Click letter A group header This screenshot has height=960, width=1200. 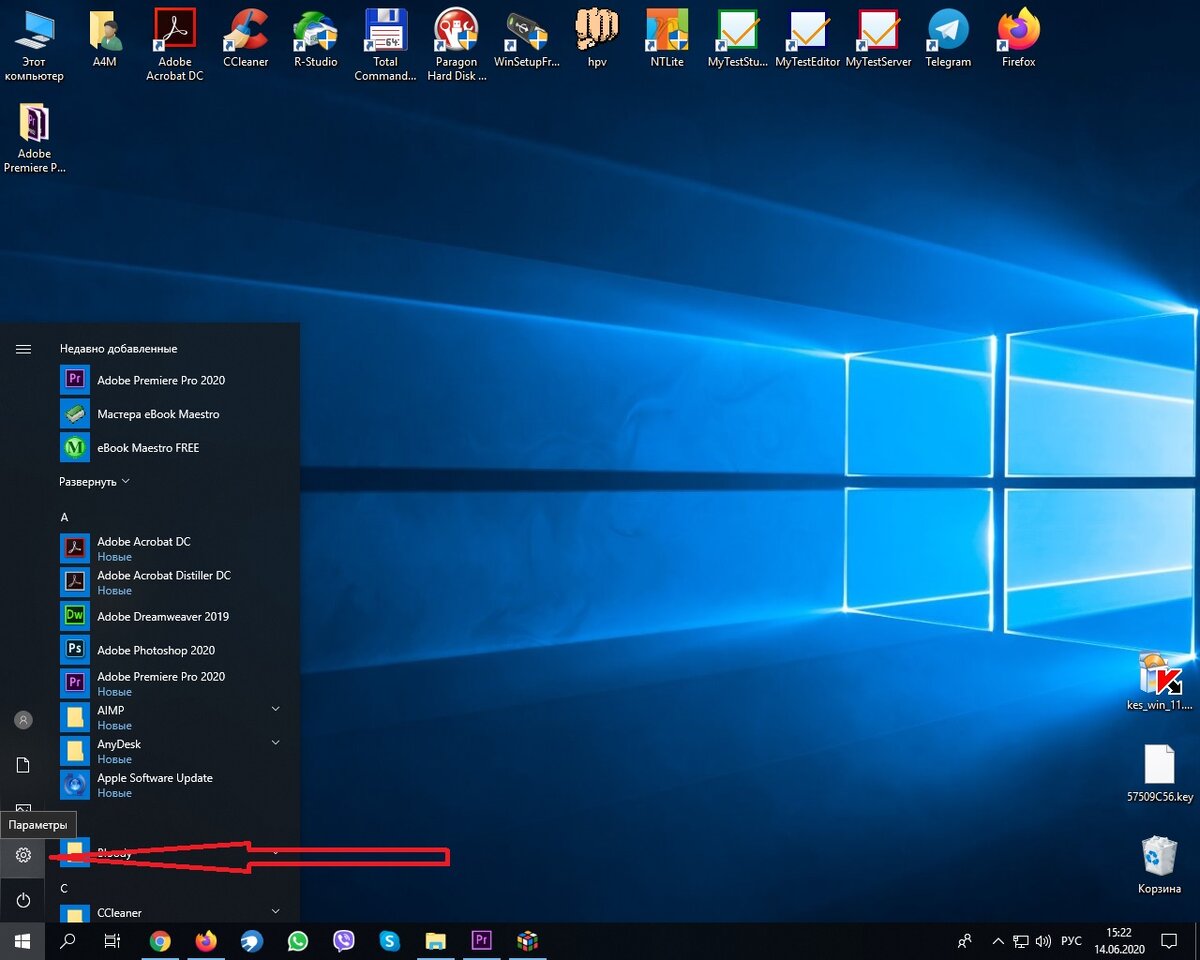pyautogui.click(x=64, y=517)
